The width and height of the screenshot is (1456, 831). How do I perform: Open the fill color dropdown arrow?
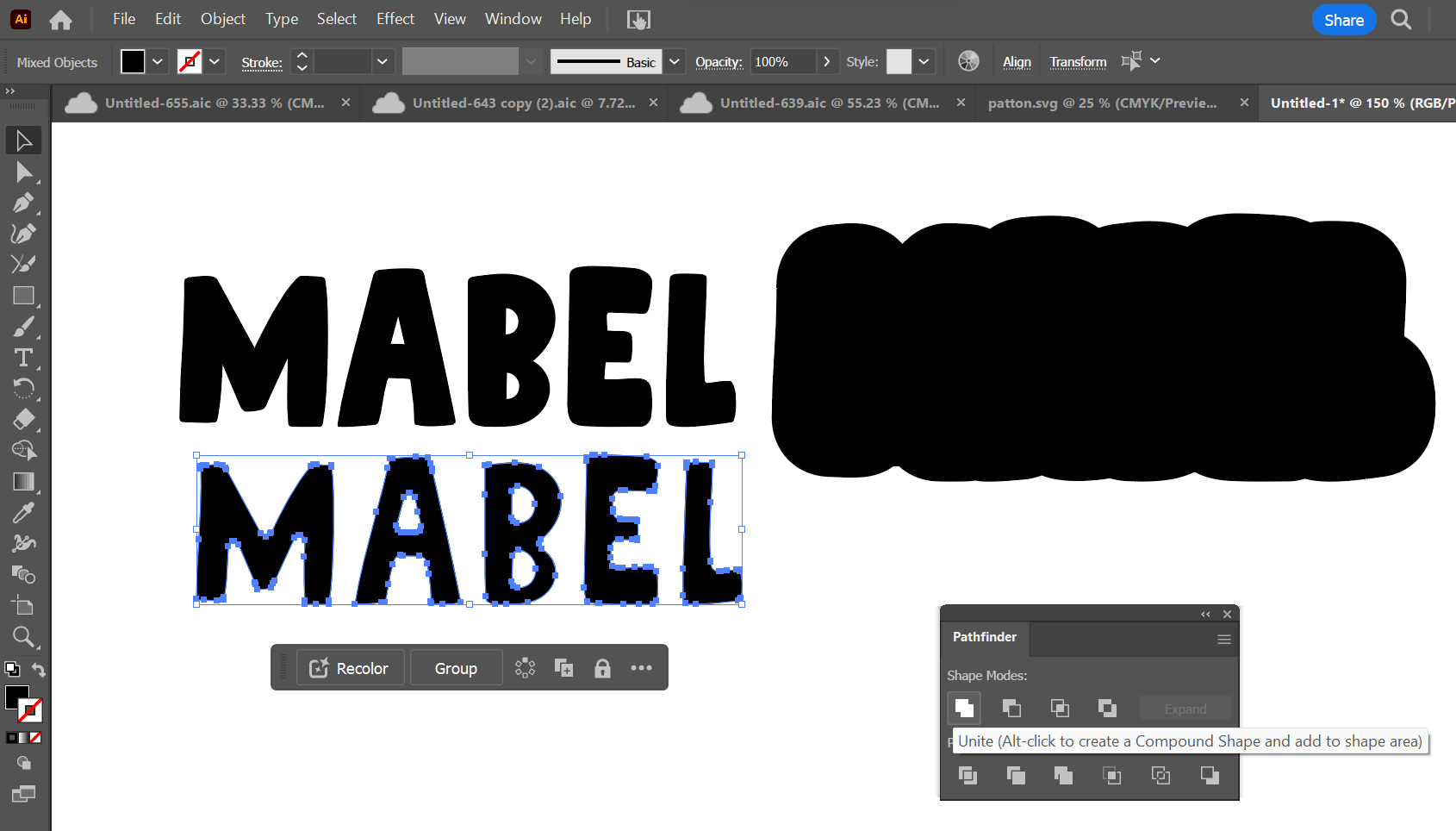click(x=158, y=62)
